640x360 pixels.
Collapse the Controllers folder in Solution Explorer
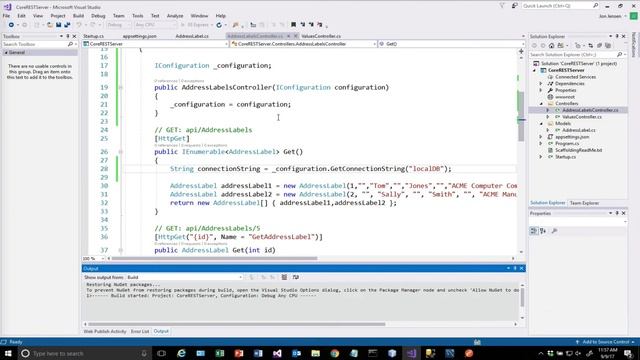pyautogui.click(x=541, y=104)
